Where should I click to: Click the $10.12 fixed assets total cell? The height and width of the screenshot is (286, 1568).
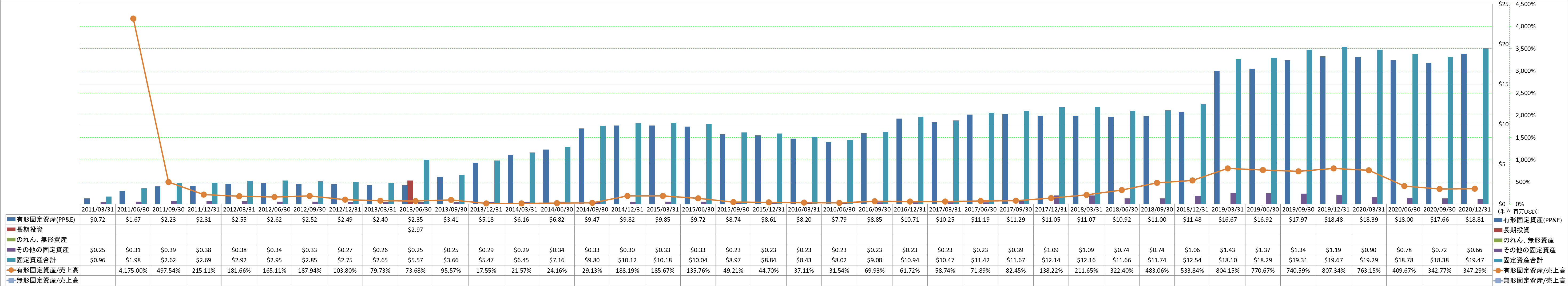627,260
